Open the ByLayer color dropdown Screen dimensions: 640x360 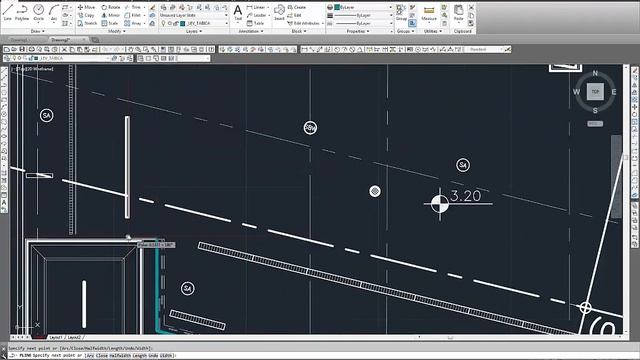[364, 7]
